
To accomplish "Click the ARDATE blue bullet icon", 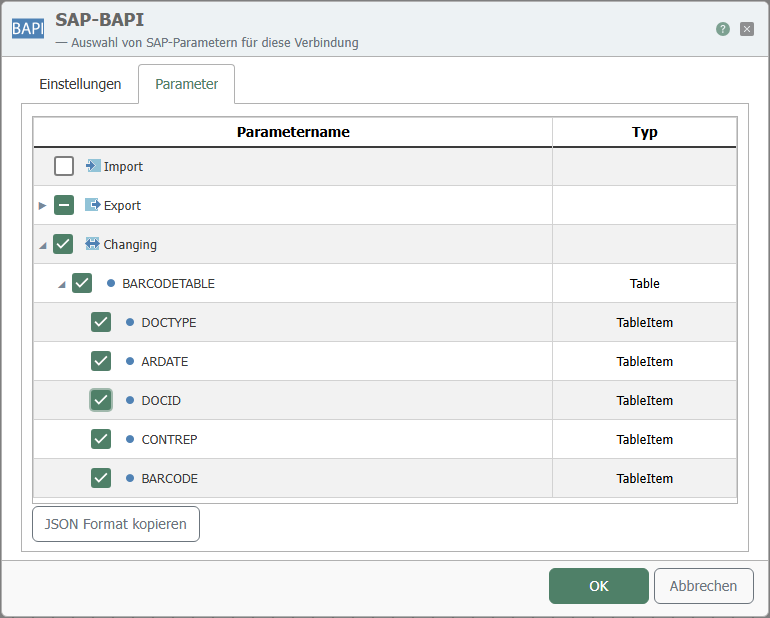I will pos(130,361).
